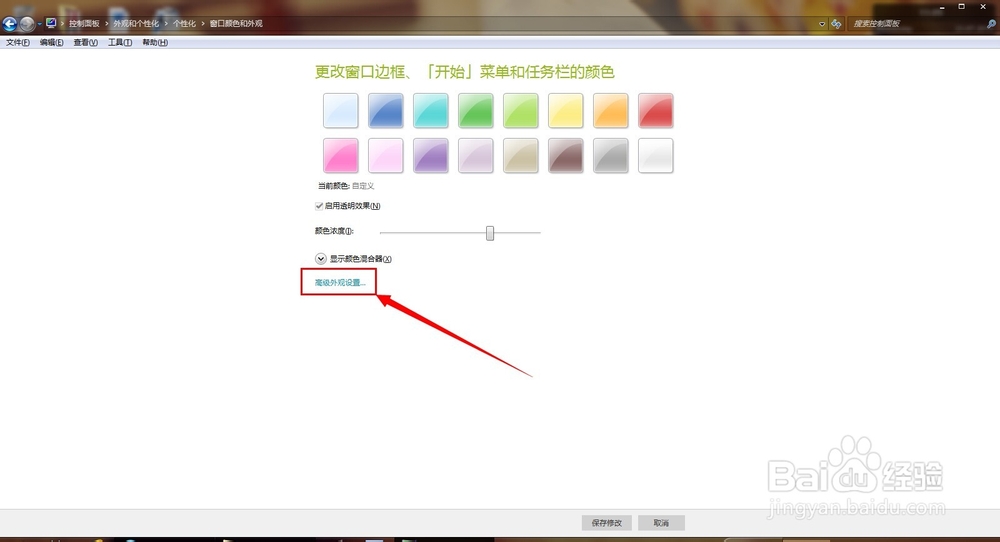The height and width of the screenshot is (542, 1000).
Task: Select the frost white swatch in second row
Action: (656, 156)
